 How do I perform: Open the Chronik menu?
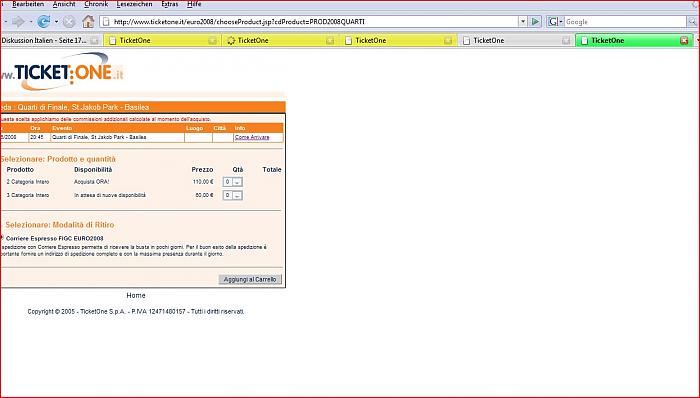tap(96, 4)
